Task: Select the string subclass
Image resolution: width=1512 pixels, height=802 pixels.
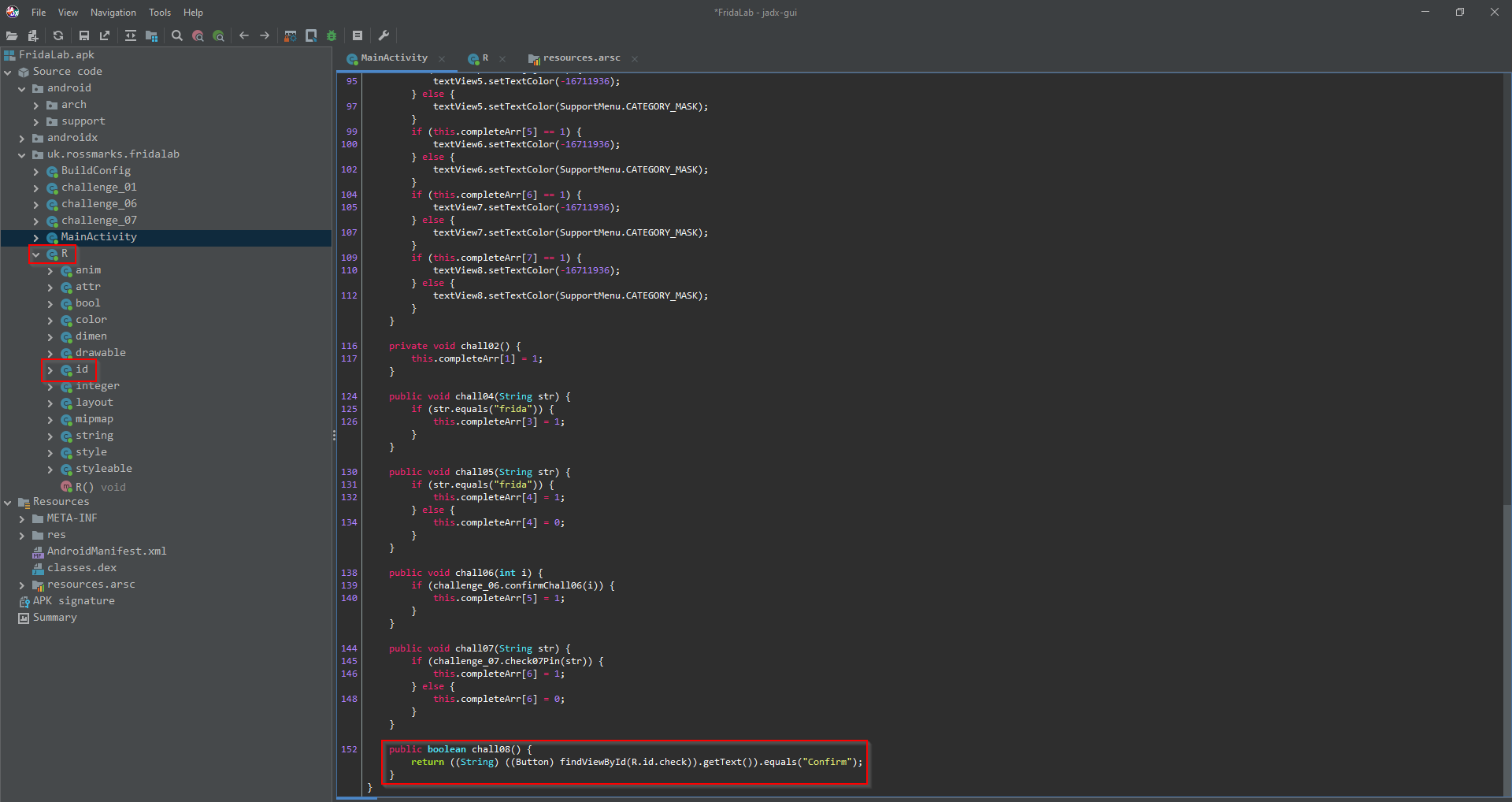Action: (x=94, y=436)
